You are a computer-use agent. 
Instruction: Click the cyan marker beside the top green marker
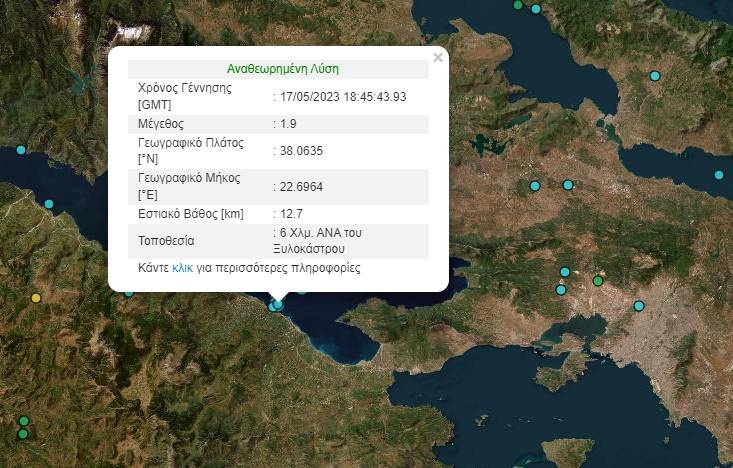click(x=537, y=9)
